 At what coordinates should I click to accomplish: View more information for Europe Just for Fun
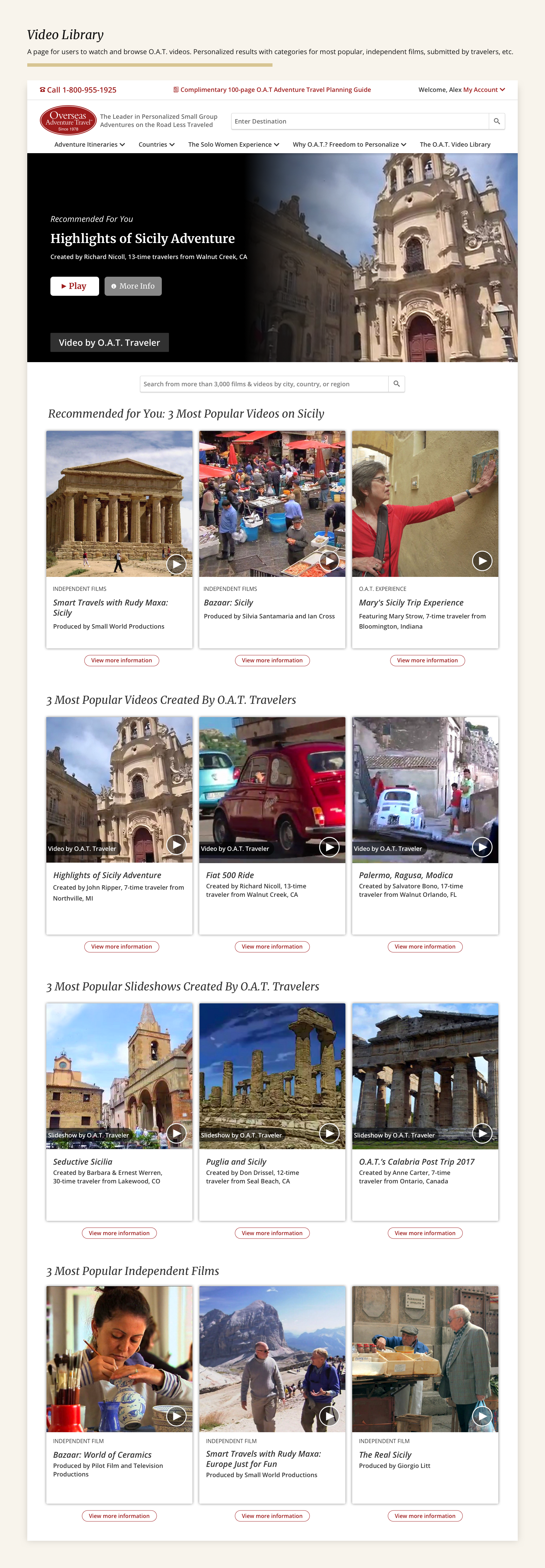point(272,1516)
